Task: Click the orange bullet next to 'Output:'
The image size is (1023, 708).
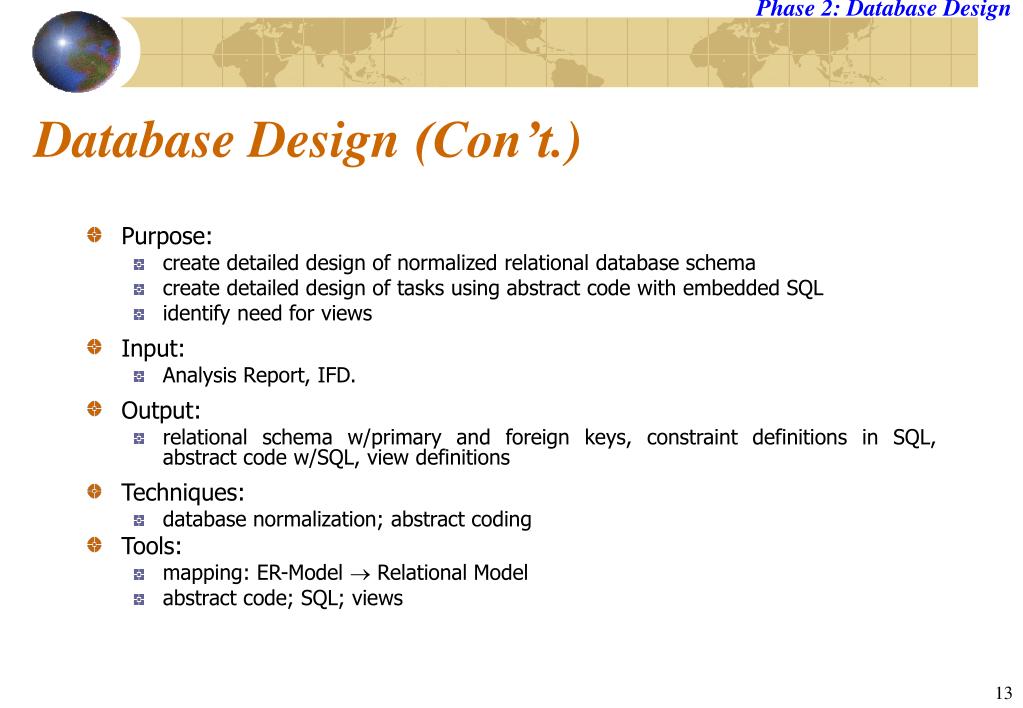Action: point(95,409)
